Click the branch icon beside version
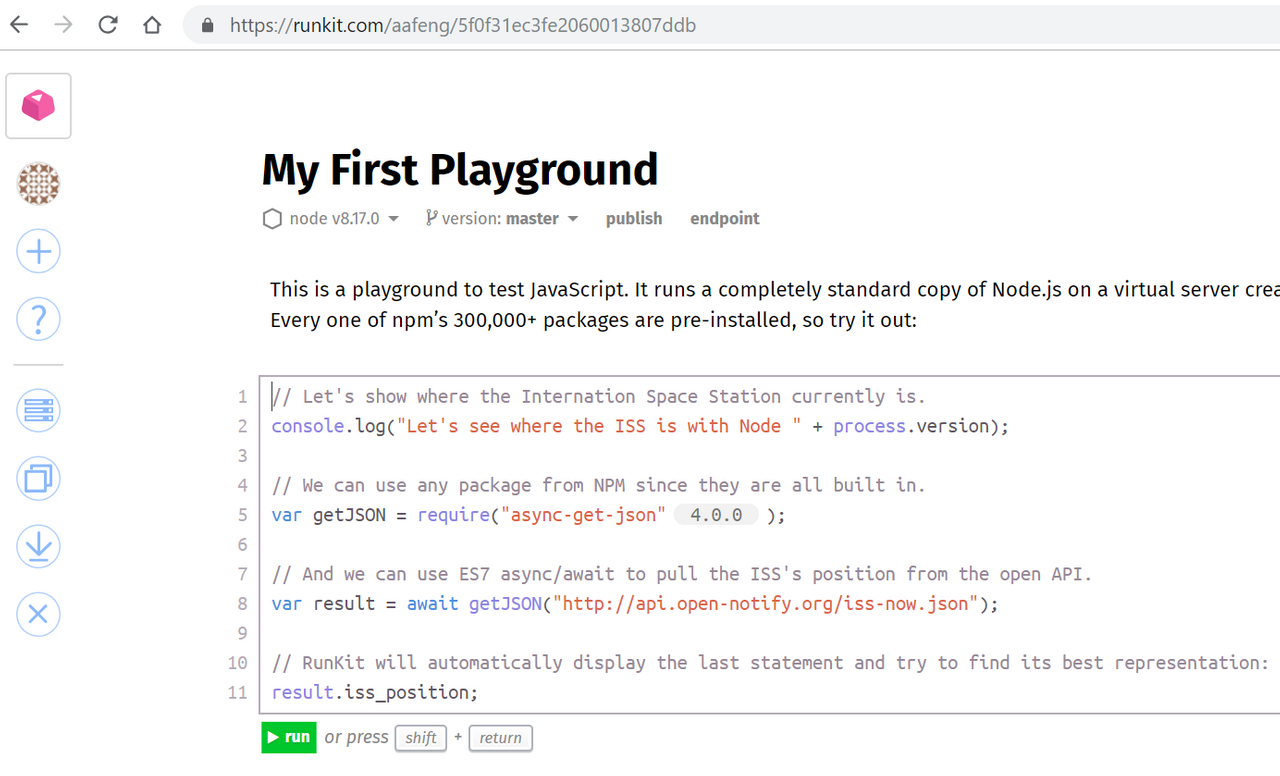1280x776 pixels. (431, 218)
